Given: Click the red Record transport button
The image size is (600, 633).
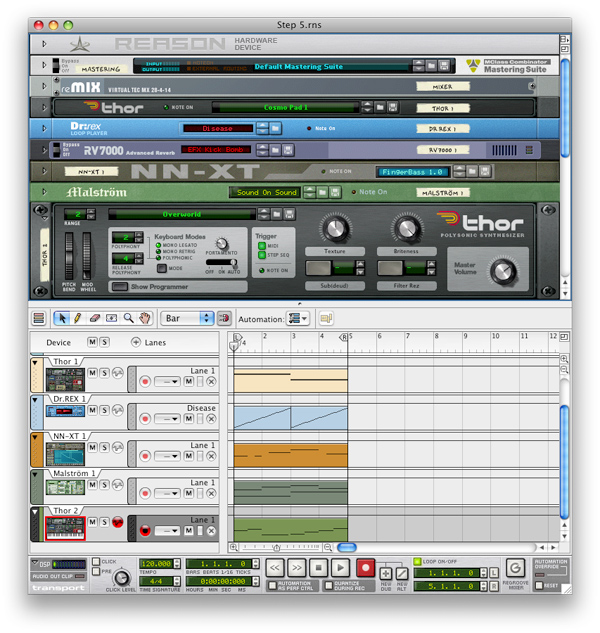Looking at the screenshot, I should click(365, 568).
